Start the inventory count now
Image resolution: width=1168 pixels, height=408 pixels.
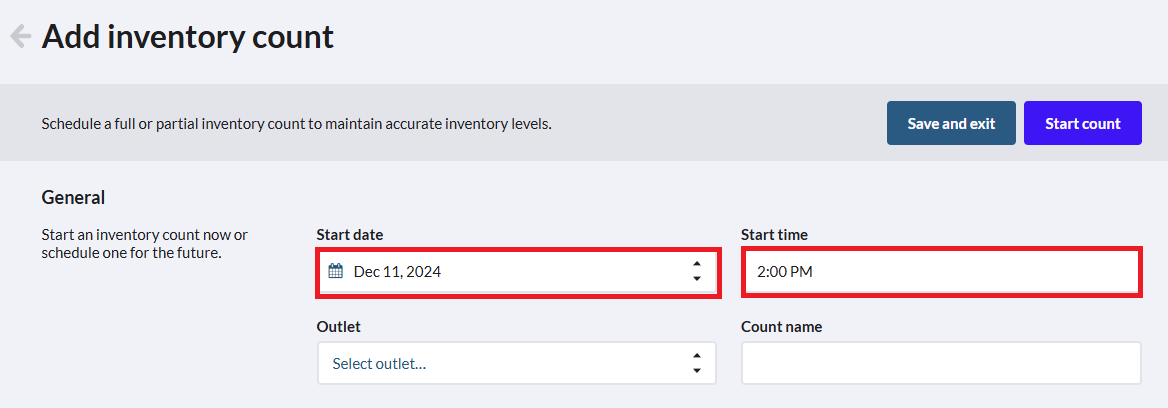tap(1082, 123)
